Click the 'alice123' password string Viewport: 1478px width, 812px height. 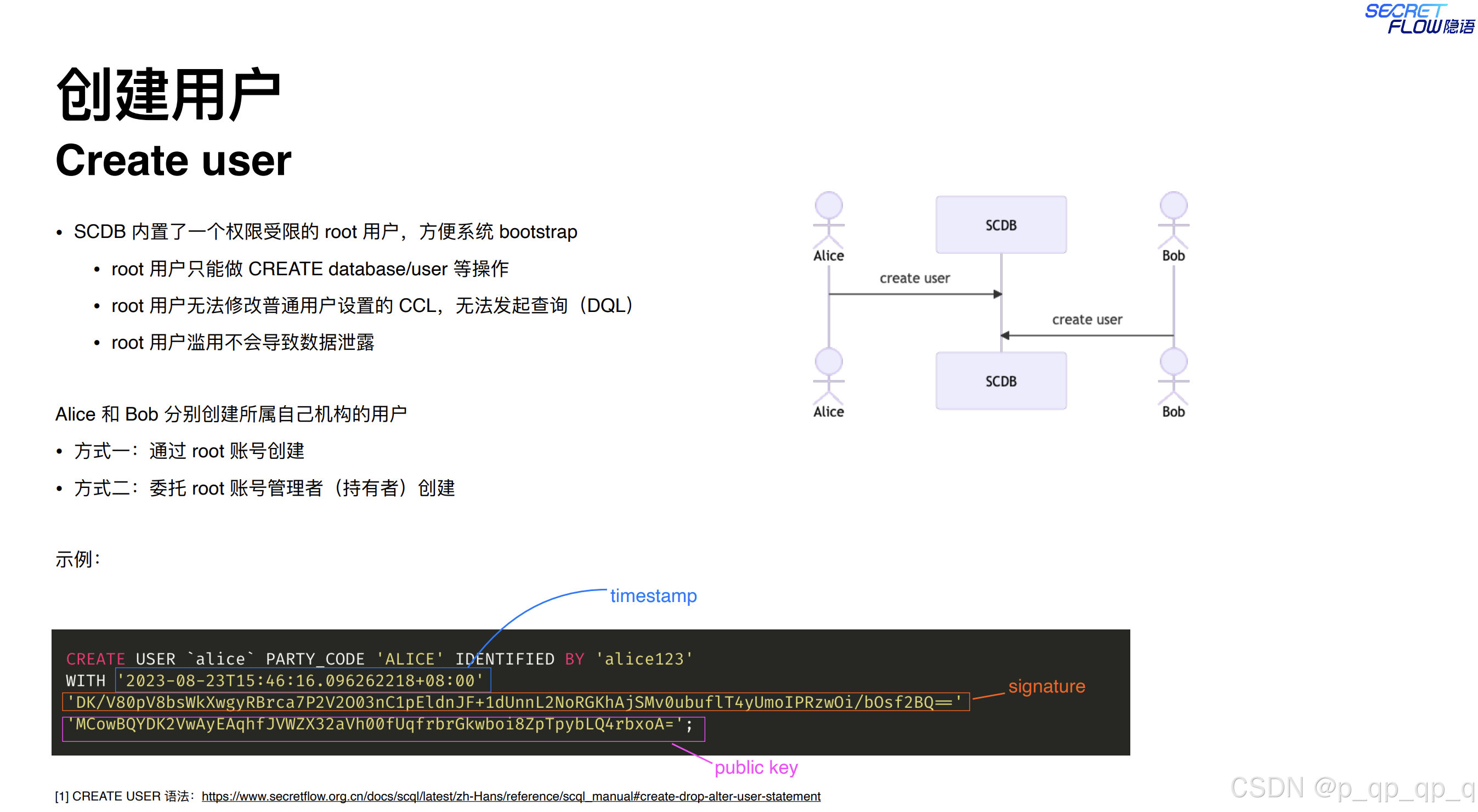[x=644, y=659]
